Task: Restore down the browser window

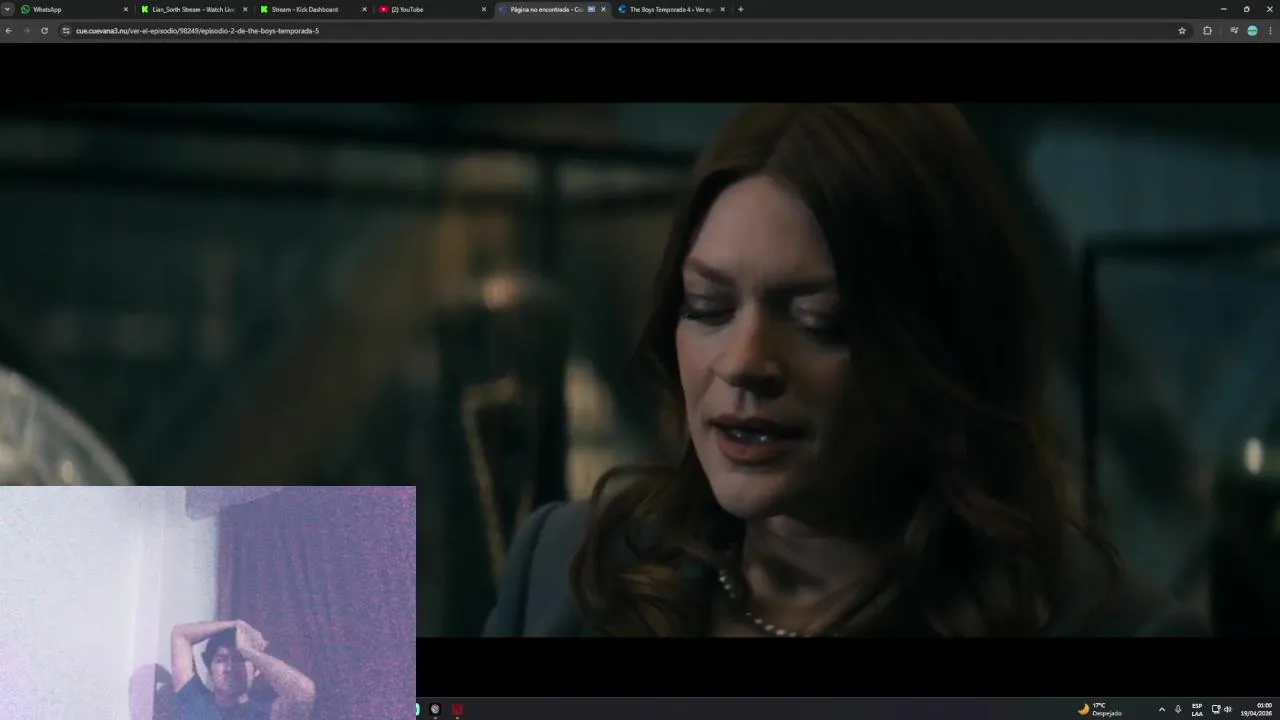Action: tap(1246, 9)
